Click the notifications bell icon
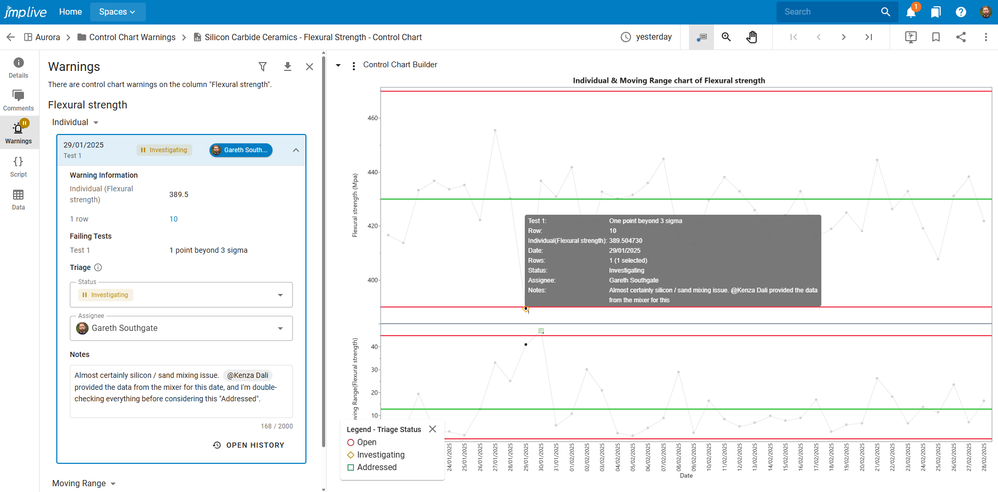Viewport: 998px width, 492px height. (x=911, y=12)
